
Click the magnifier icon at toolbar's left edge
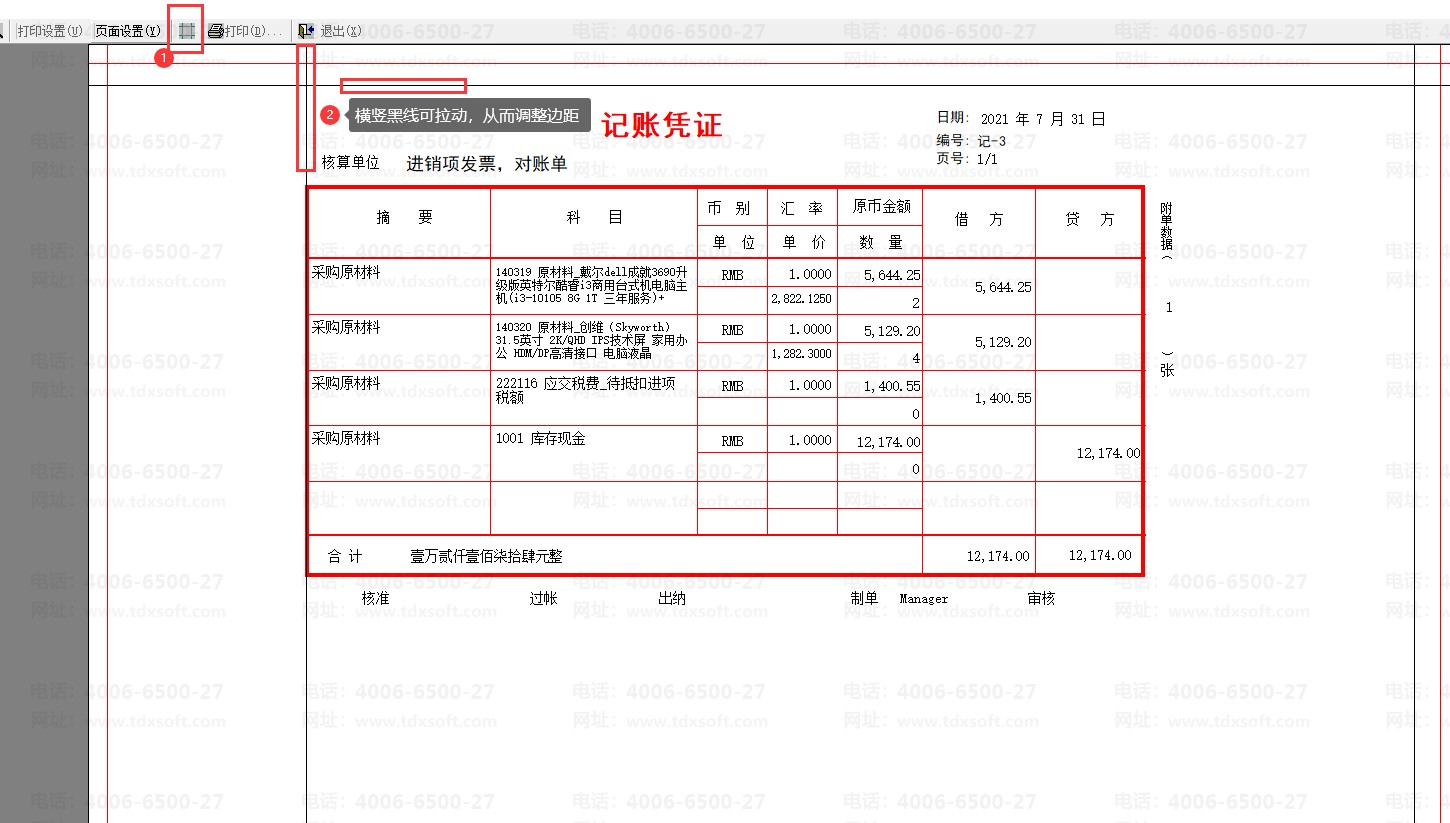pyautogui.click(x=3, y=31)
